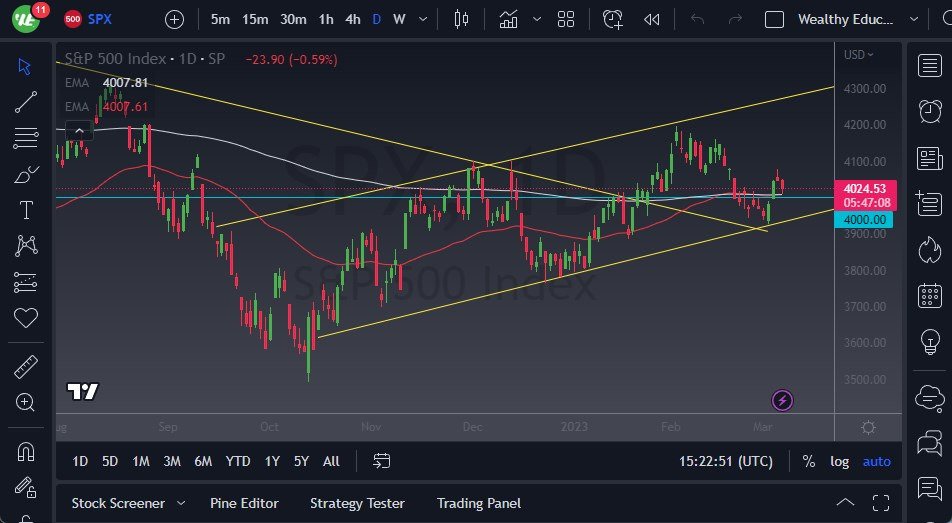Screen dimensions: 952x523
Task: Expand the Stock Screener dropdown arrow
Action: pos(181,503)
